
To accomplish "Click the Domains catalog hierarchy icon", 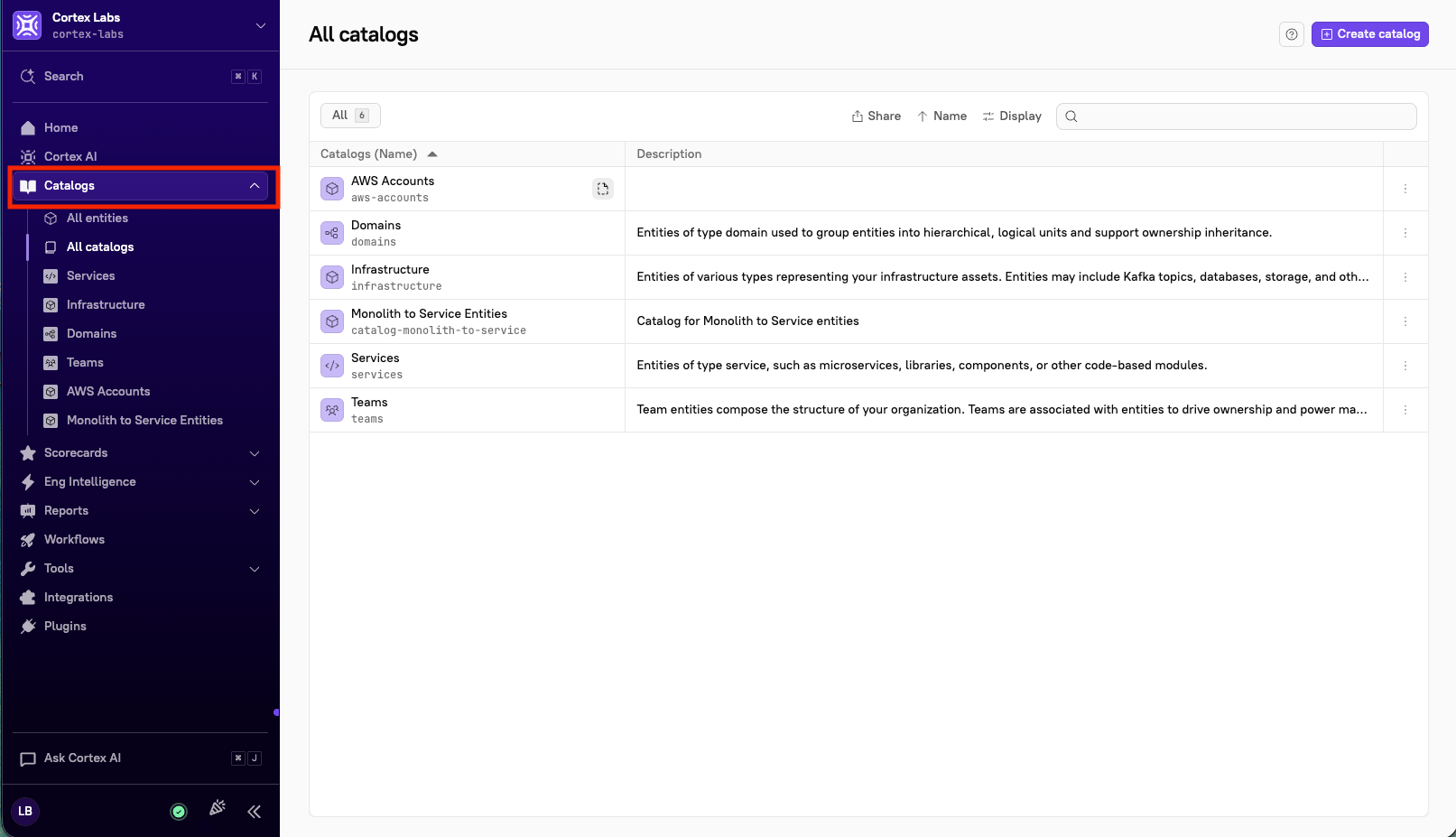I will [x=332, y=233].
